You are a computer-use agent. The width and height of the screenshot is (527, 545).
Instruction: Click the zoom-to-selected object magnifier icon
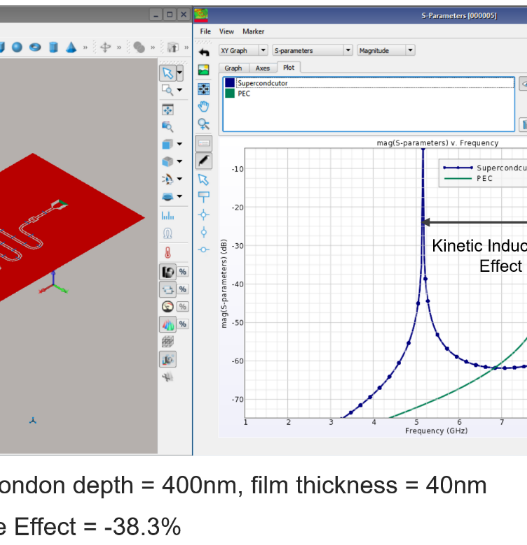click(168, 127)
